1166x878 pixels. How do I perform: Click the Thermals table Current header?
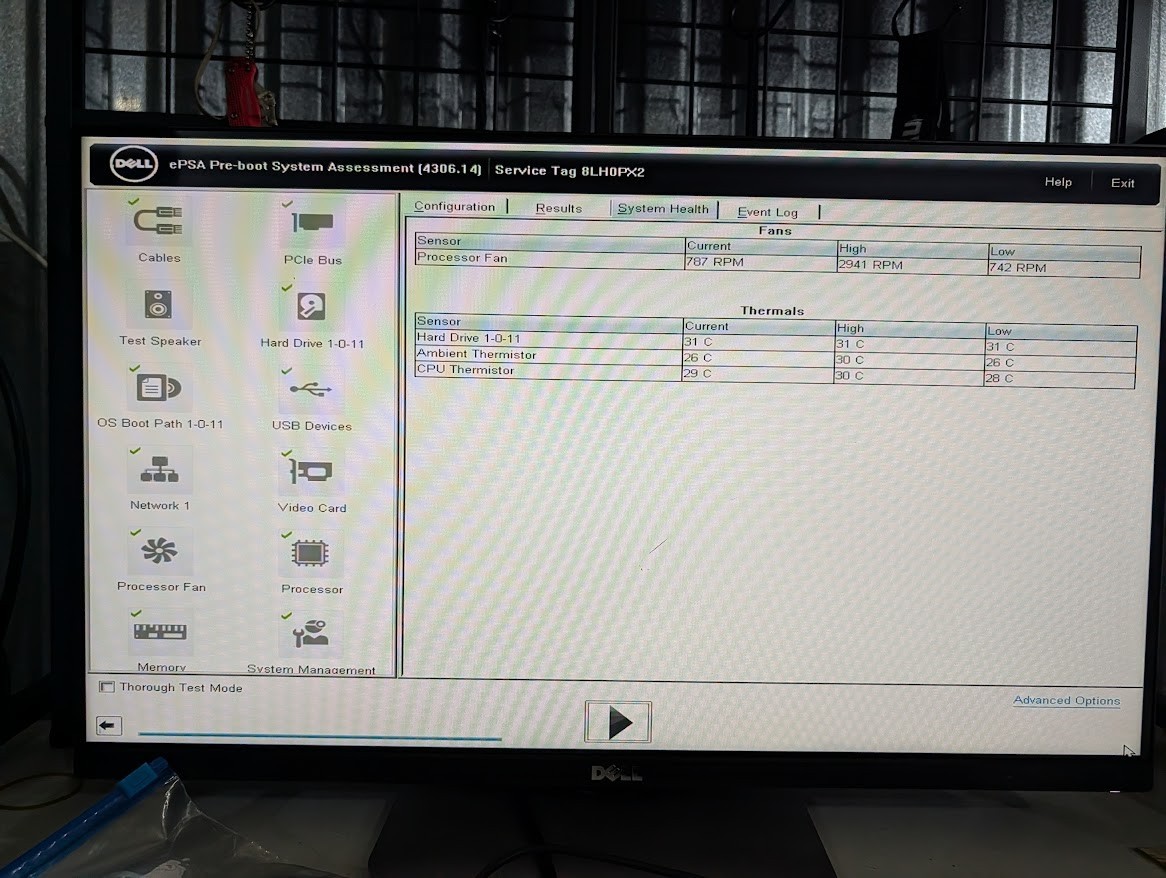pos(706,326)
